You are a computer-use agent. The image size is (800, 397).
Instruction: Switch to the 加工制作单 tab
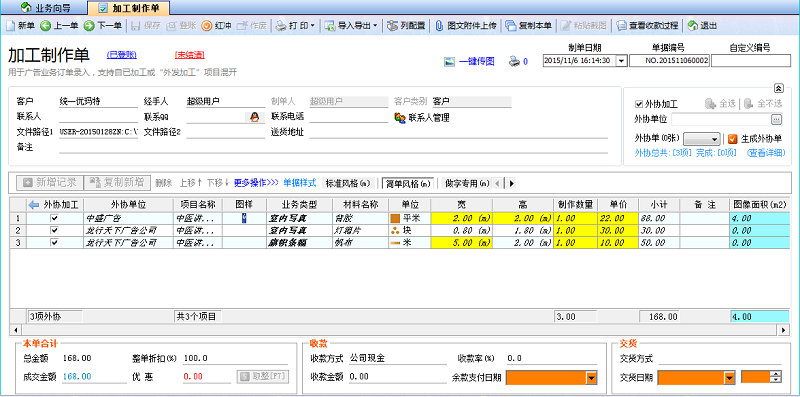tap(128, 8)
